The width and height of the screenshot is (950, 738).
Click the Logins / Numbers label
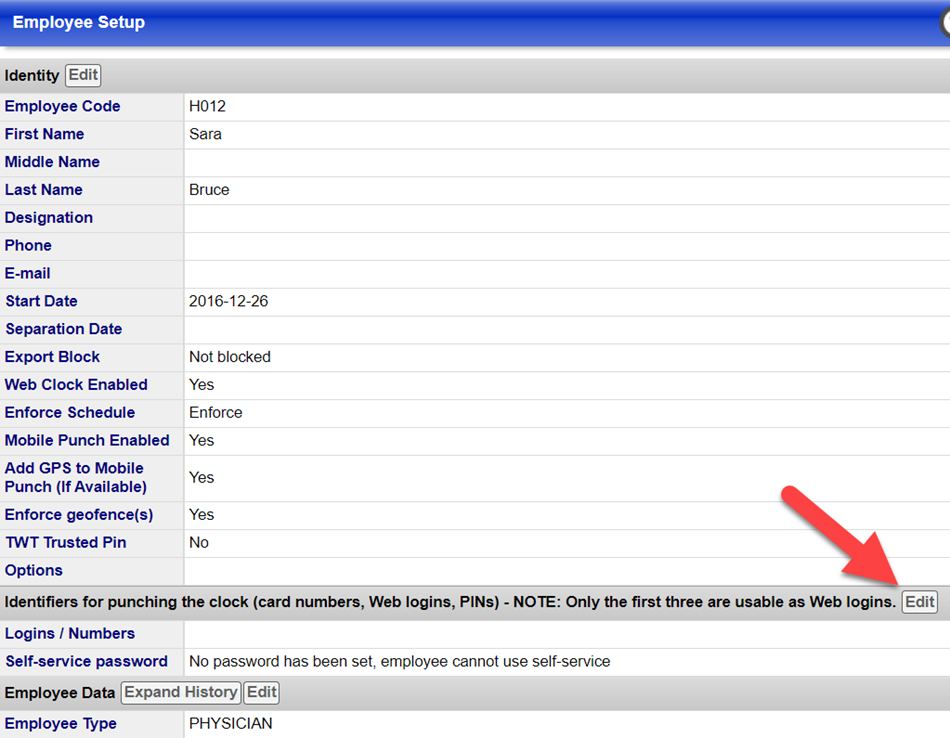click(70, 633)
